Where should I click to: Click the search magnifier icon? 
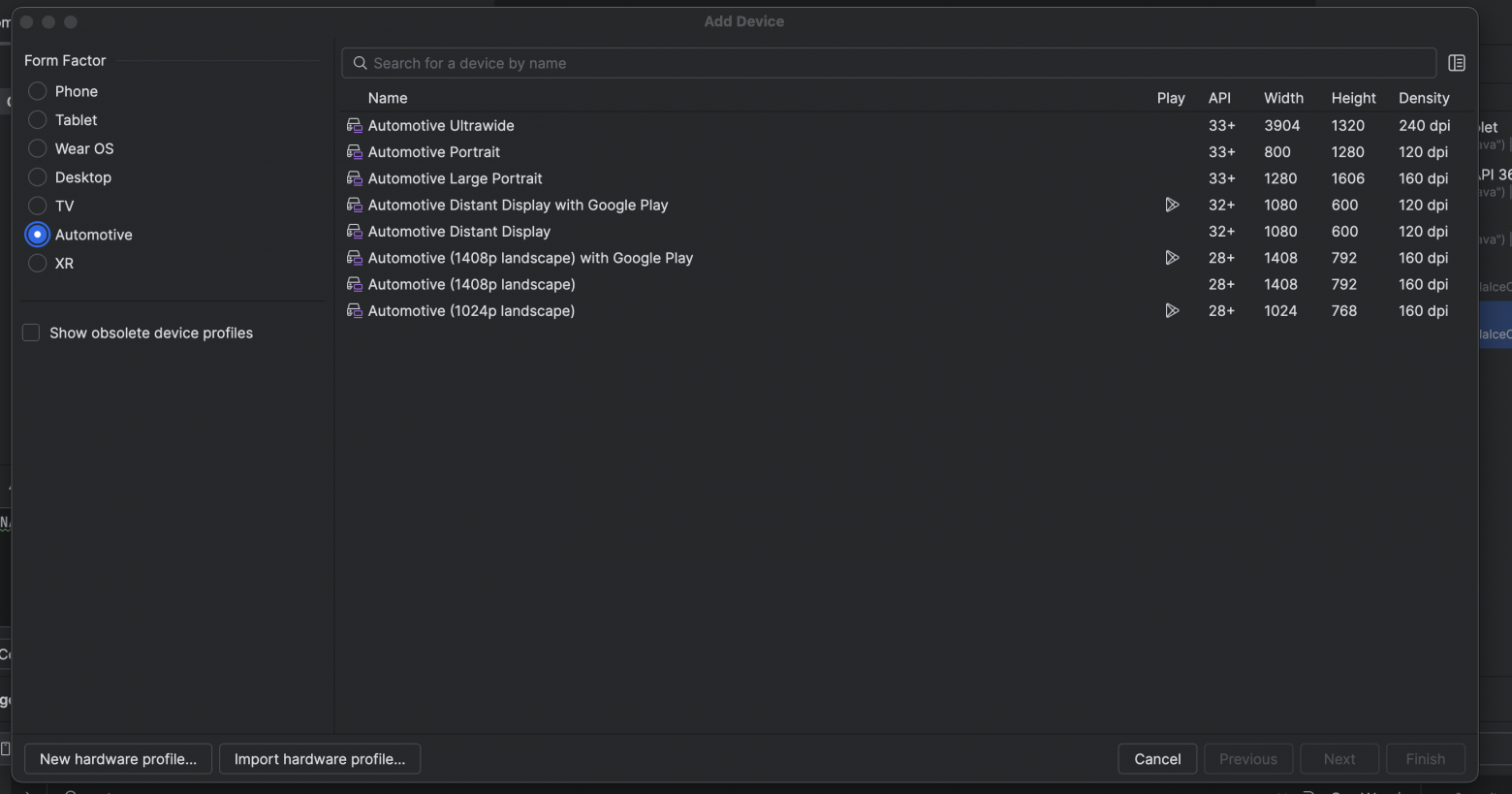(x=360, y=63)
